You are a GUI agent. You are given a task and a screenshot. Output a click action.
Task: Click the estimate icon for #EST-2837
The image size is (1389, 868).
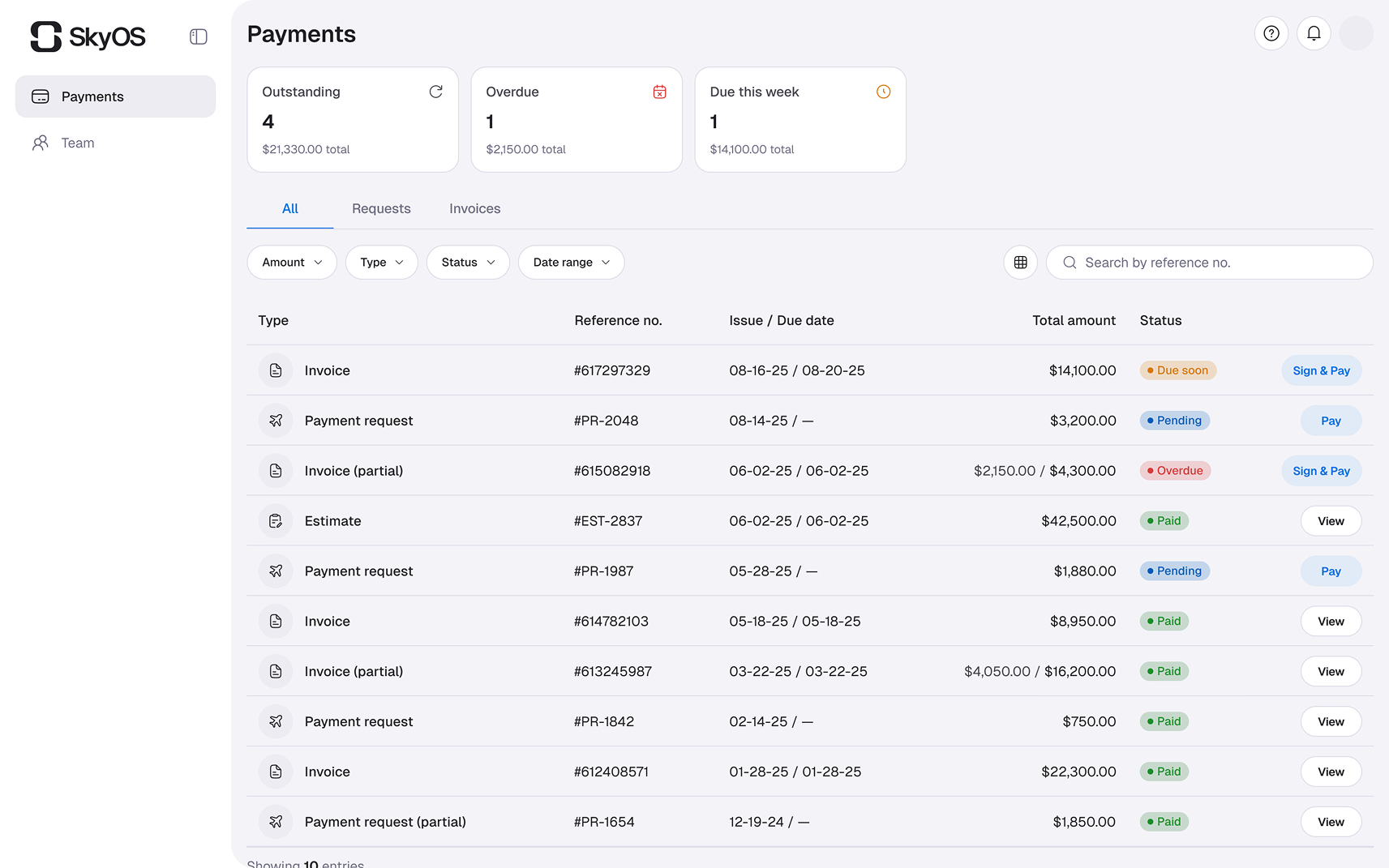point(276,521)
